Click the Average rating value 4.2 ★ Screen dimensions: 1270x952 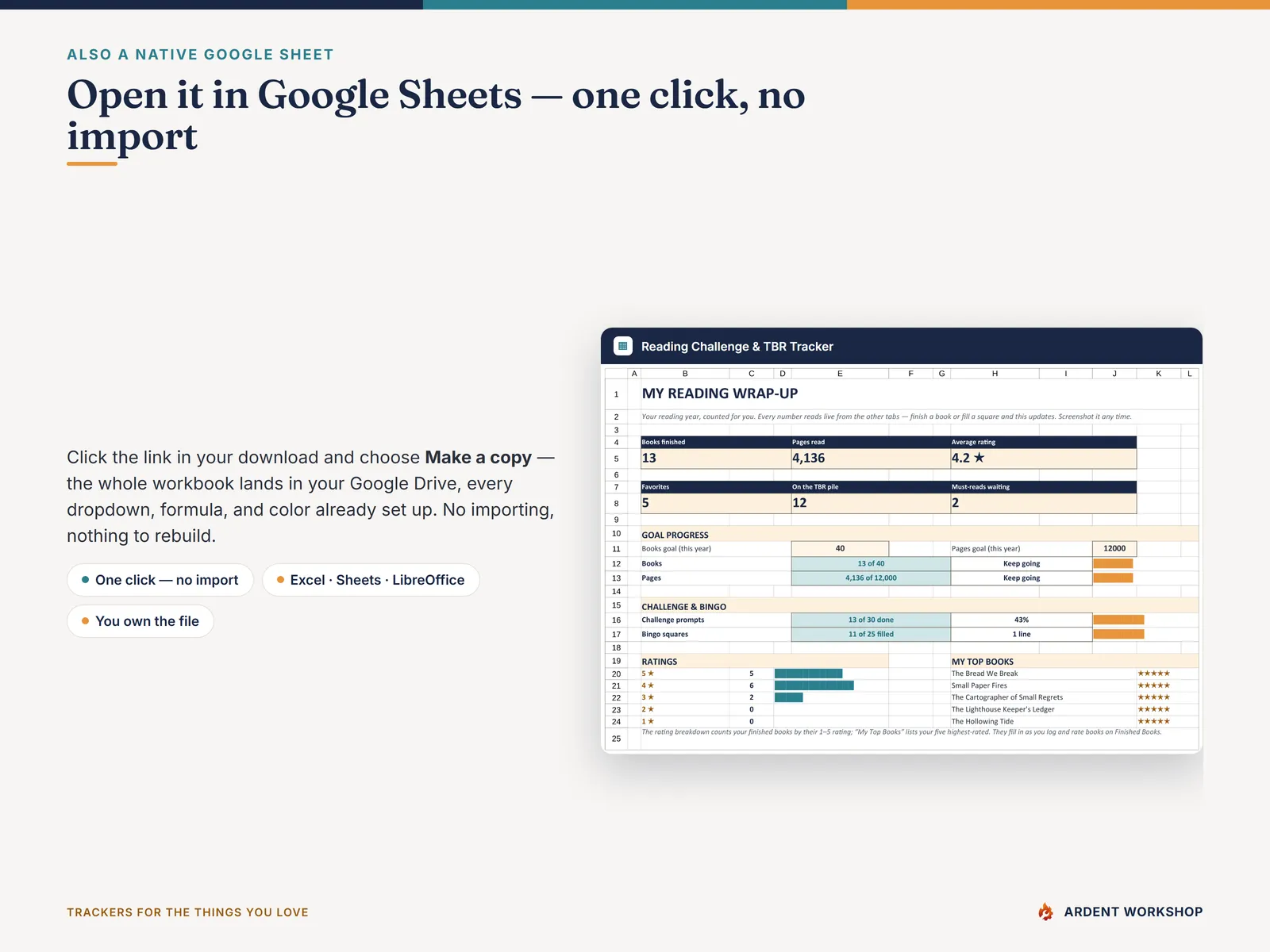coord(1043,459)
